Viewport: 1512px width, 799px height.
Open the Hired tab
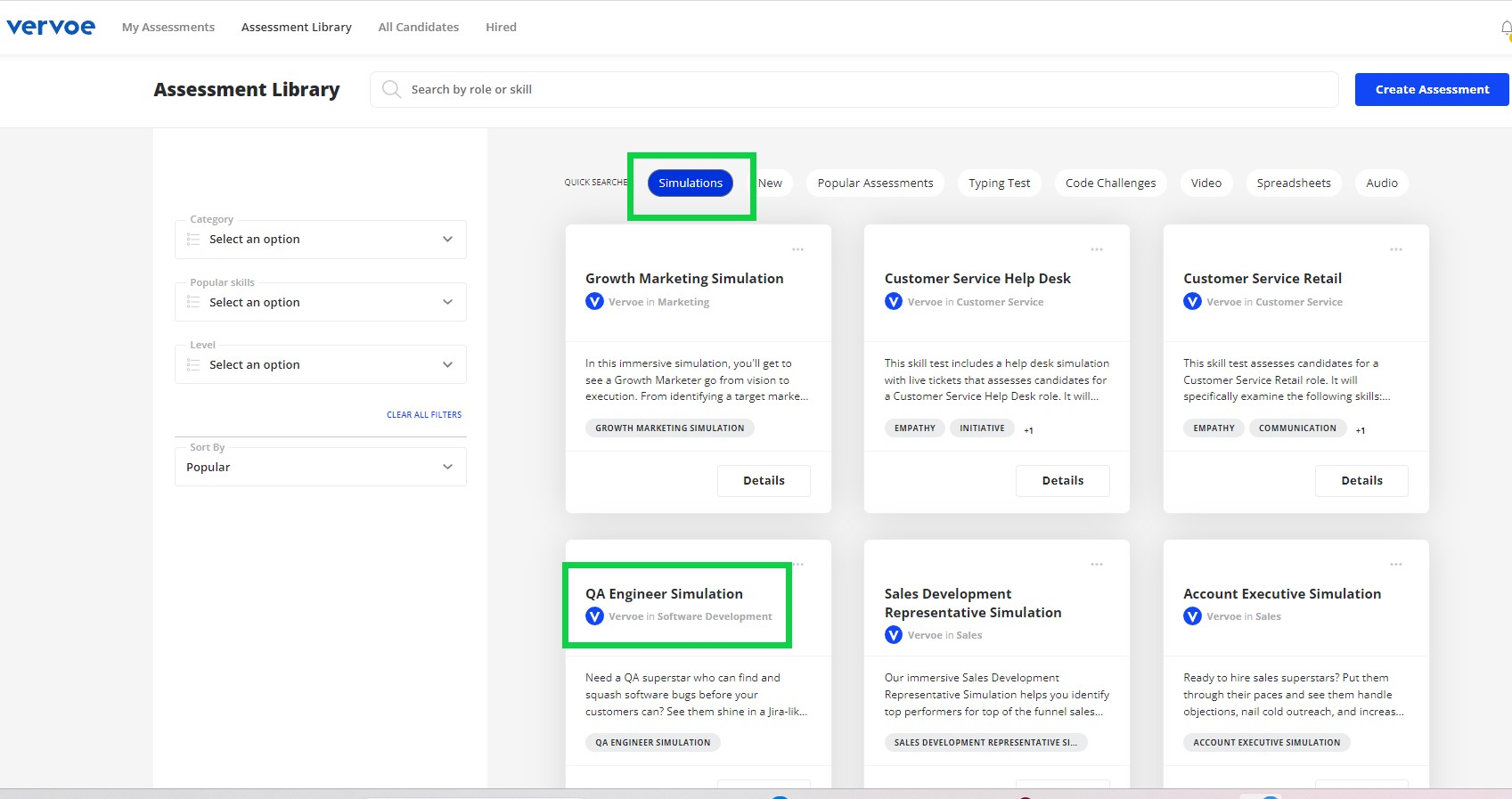pos(501,28)
